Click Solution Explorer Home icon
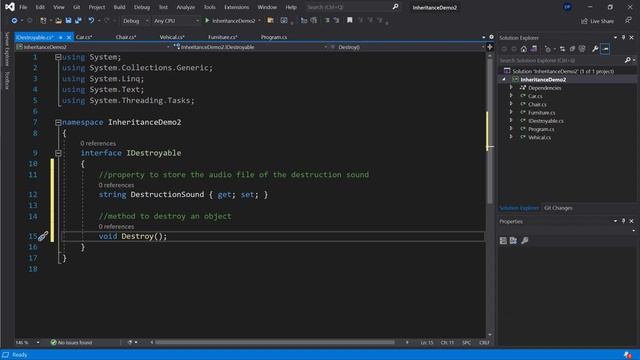This screenshot has width=640, height=360. pyautogui.click(x=524, y=49)
